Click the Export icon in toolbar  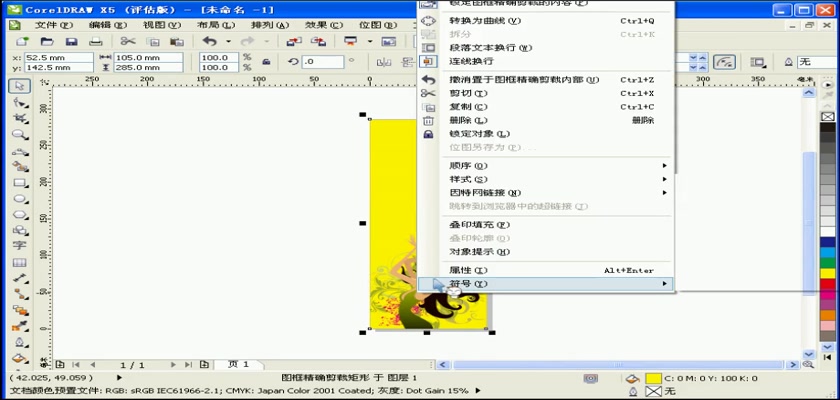coord(319,41)
